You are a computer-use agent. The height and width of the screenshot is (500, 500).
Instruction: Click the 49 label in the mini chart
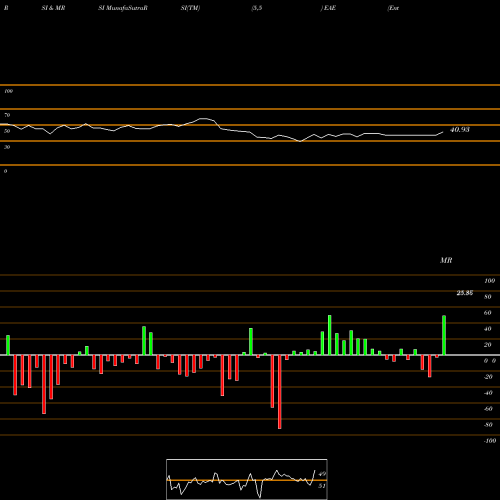click(322, 474)
